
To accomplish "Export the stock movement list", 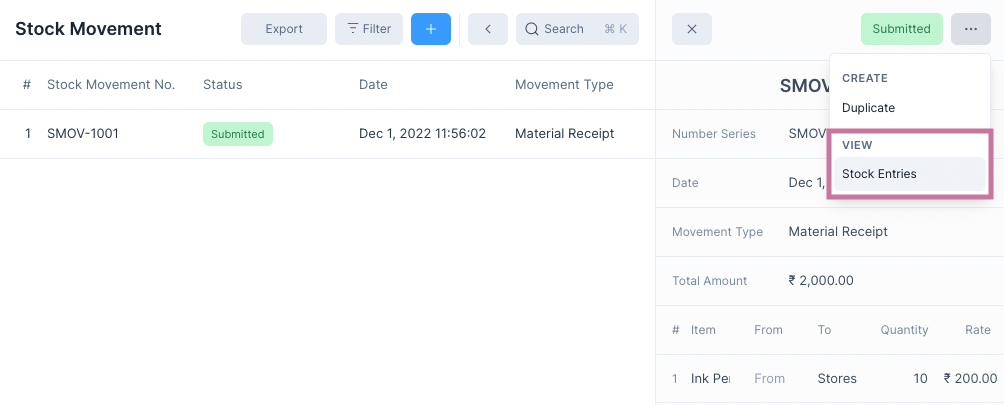I will coord(284,29).
